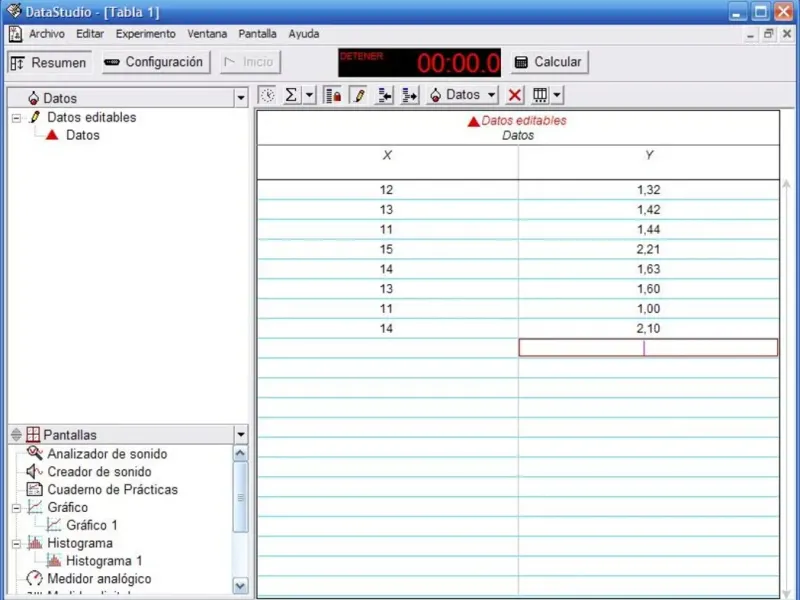Viewport: 800px width, 600px height.
Task: Toggle the lock columns icon
Action: pos(333,95)
